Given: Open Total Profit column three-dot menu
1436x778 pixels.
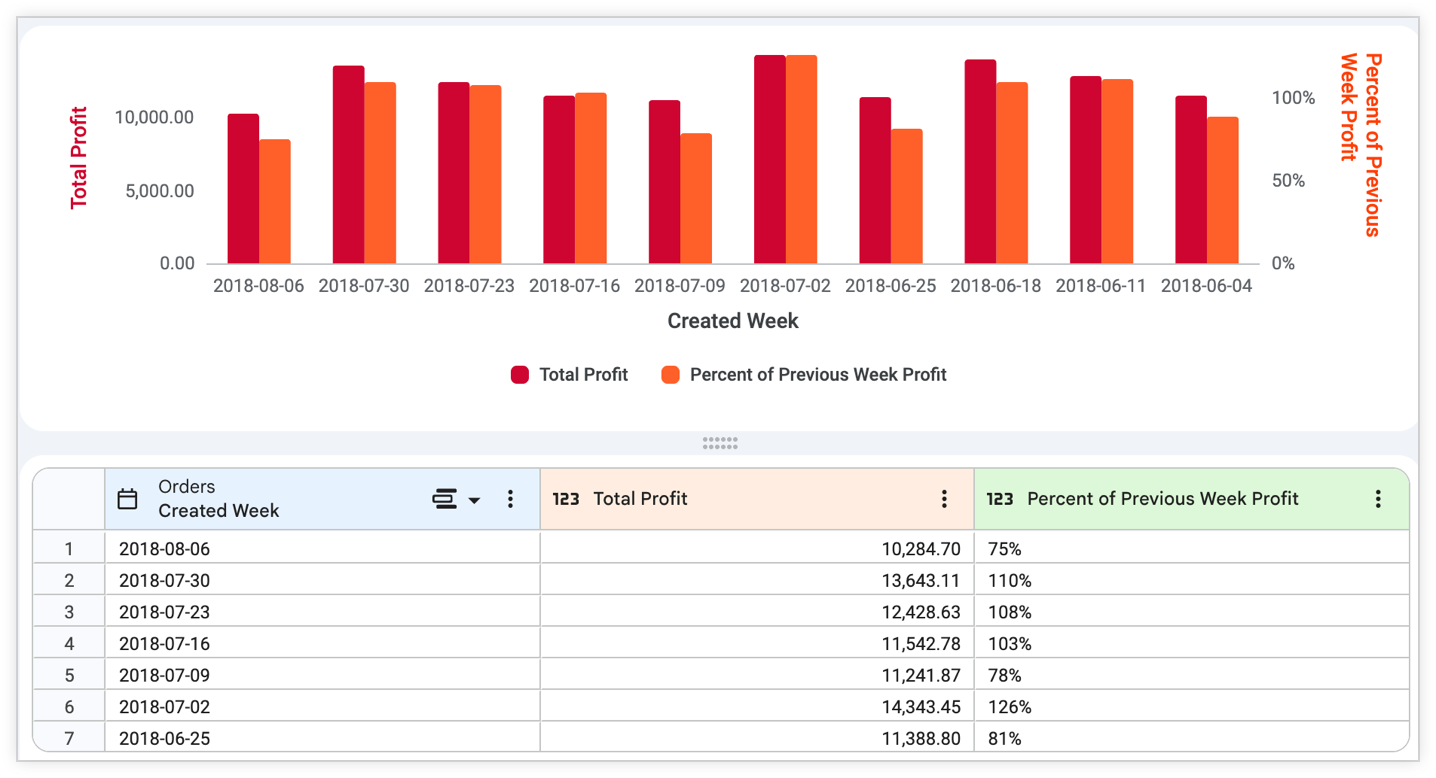Looking at the screenshot, I should point(944,499).
